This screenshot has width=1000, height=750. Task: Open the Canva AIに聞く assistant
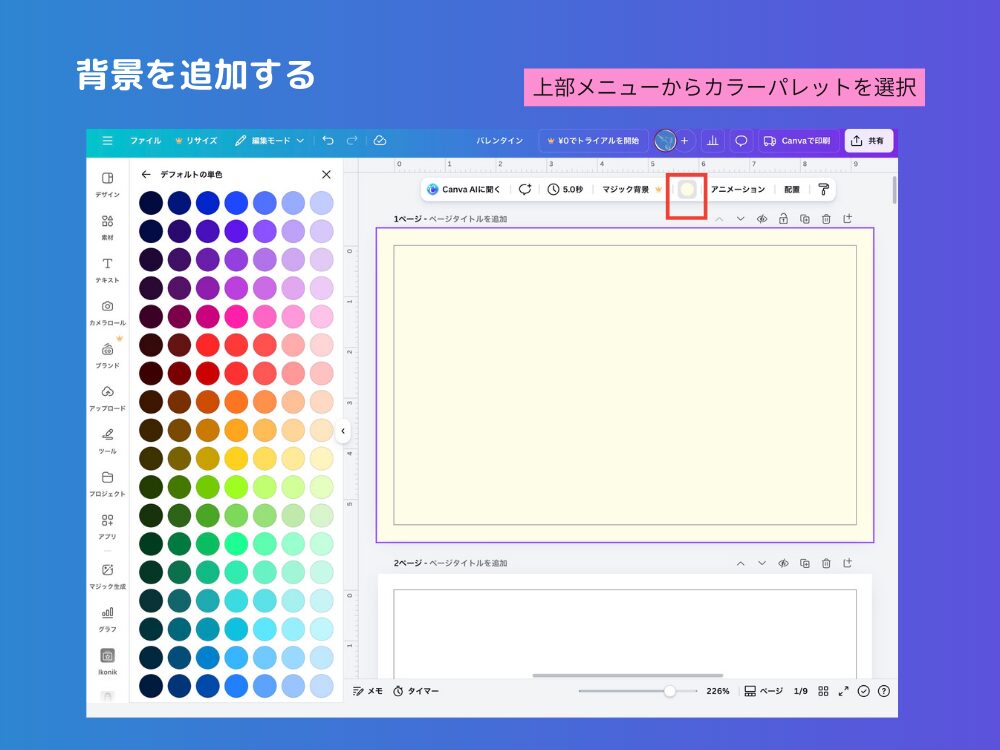(464, 189)
